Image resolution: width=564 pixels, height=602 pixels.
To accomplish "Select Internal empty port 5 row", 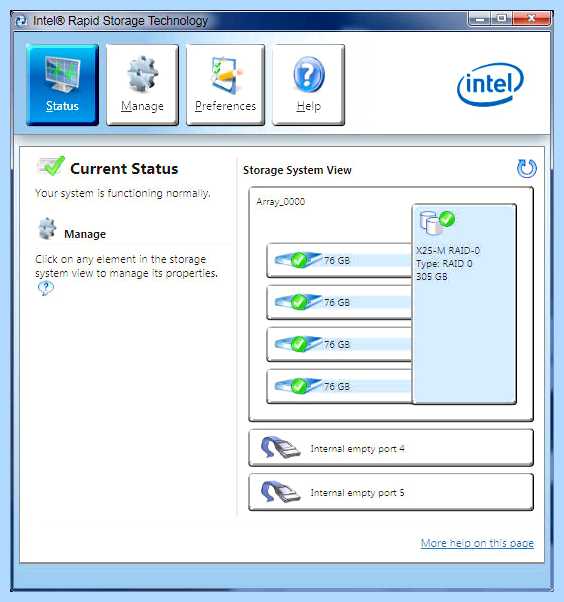I will pos(391,492).
